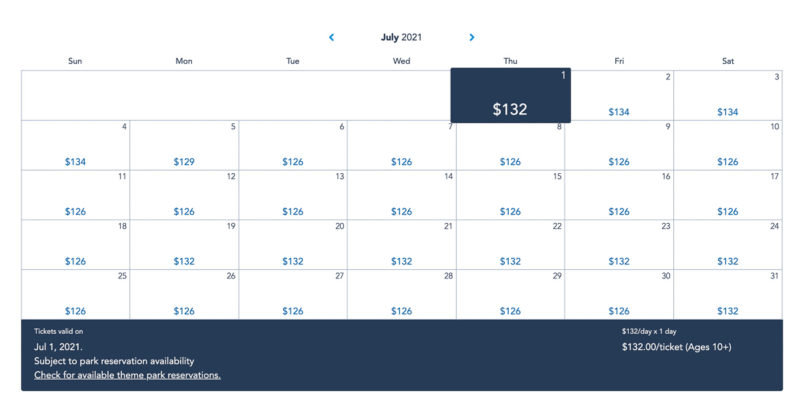800x401 pixels.
Task: Choose Sunday July 25 at $126
Action: 76,294
